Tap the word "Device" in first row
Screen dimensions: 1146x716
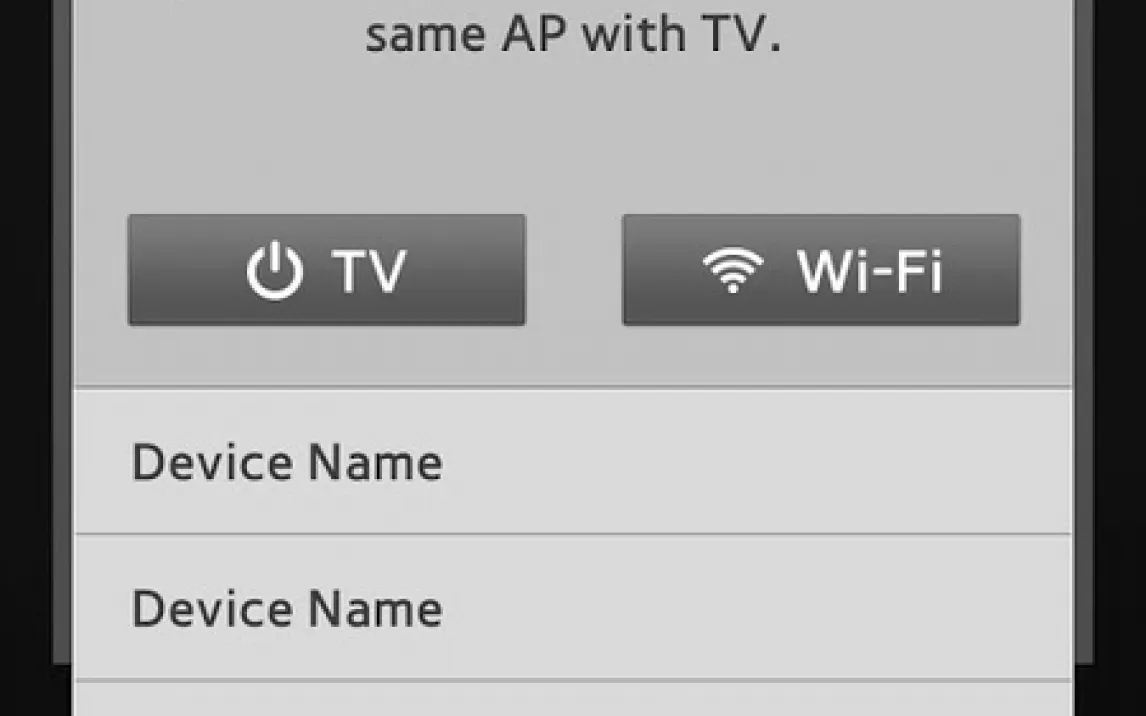tap(214, 463)
